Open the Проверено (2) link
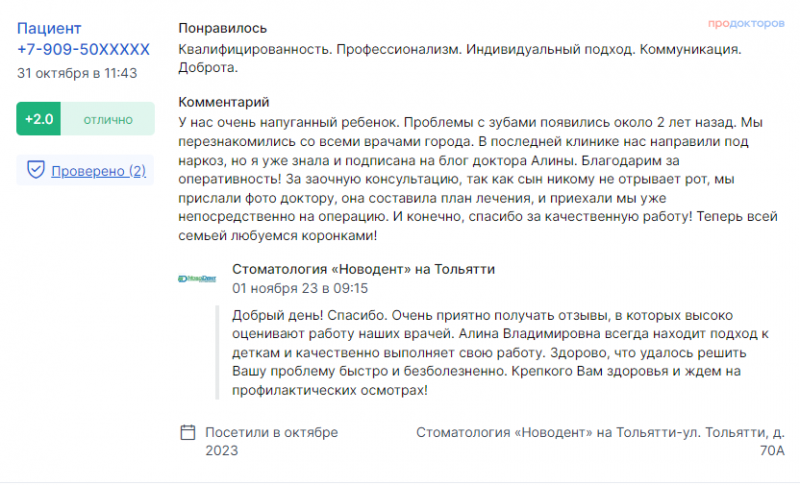This screenshot has height=485, width=800. pyautogui.click(x=98, y=171)
